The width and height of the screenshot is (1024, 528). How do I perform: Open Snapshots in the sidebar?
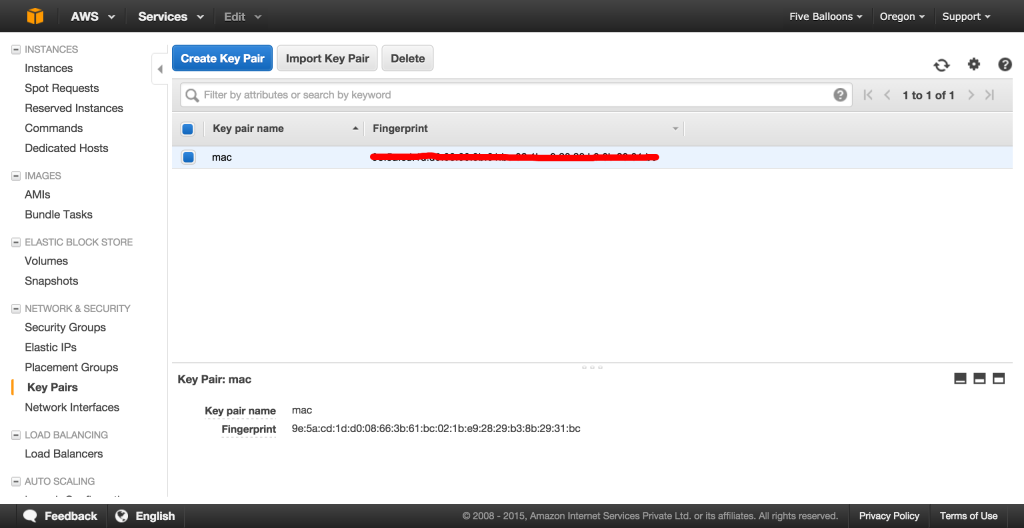(x=52, y=281)
